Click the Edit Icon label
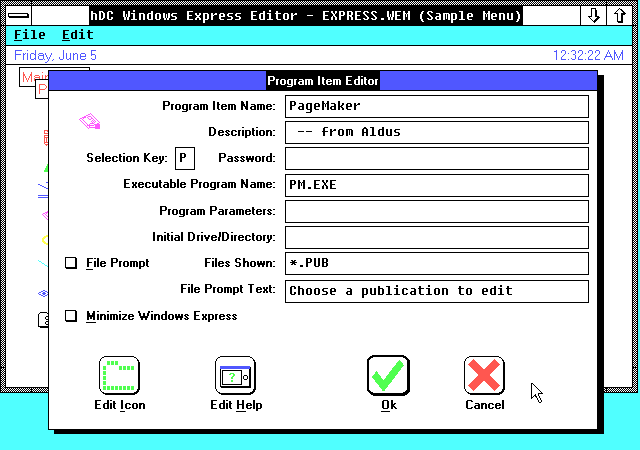The height and width of the screenshot is (450, 640). (120, 405)
